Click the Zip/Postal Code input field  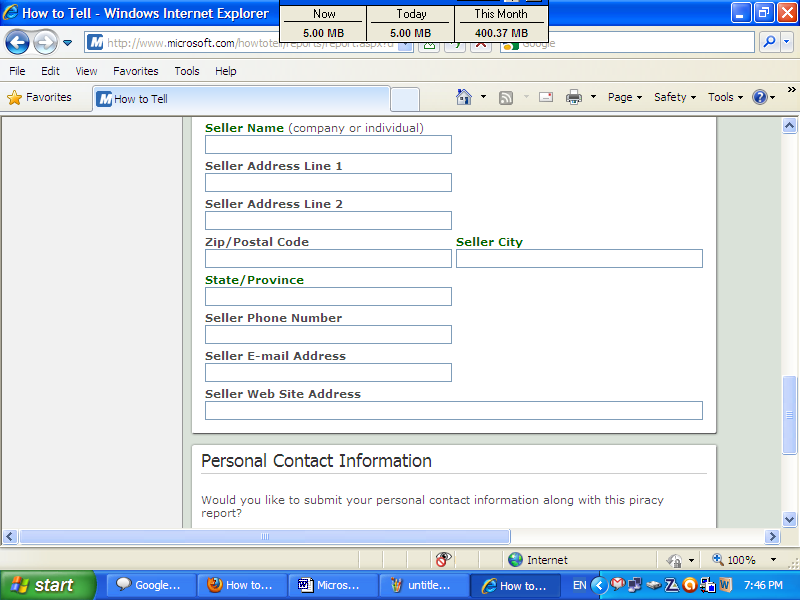coord(328,259)
